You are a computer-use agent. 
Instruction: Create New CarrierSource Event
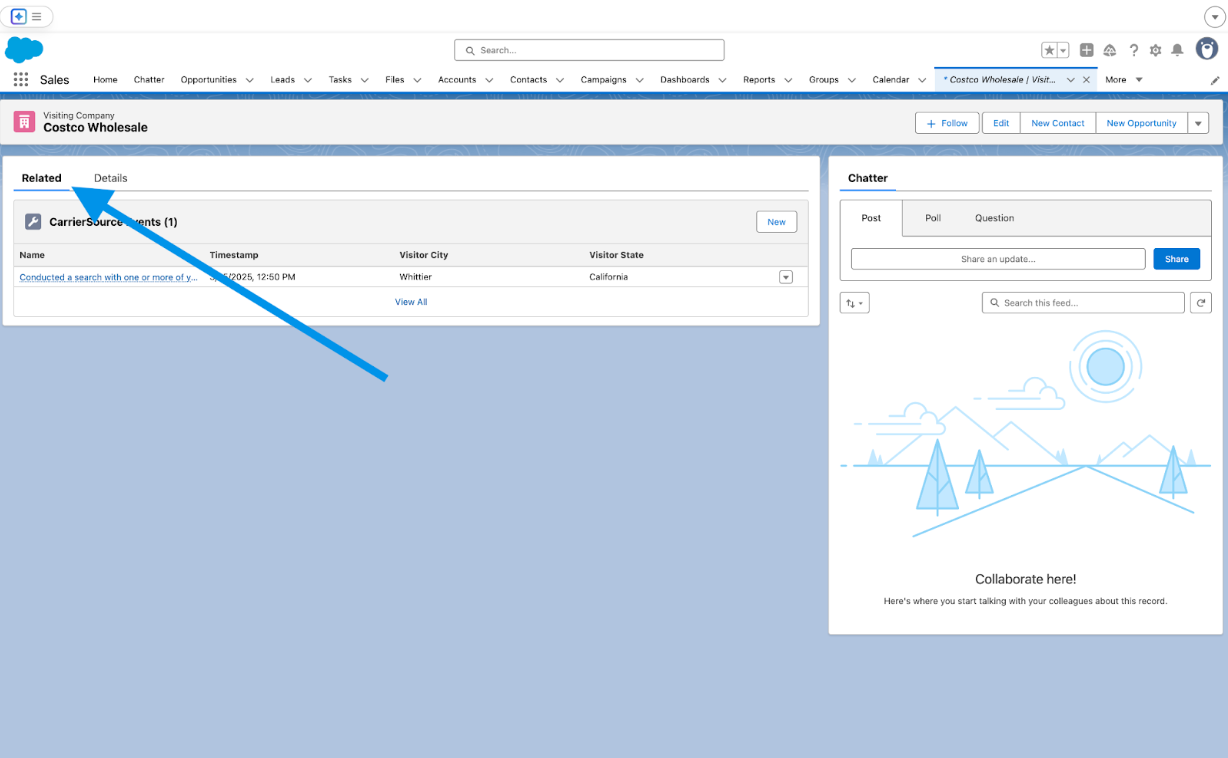(776, 222)
